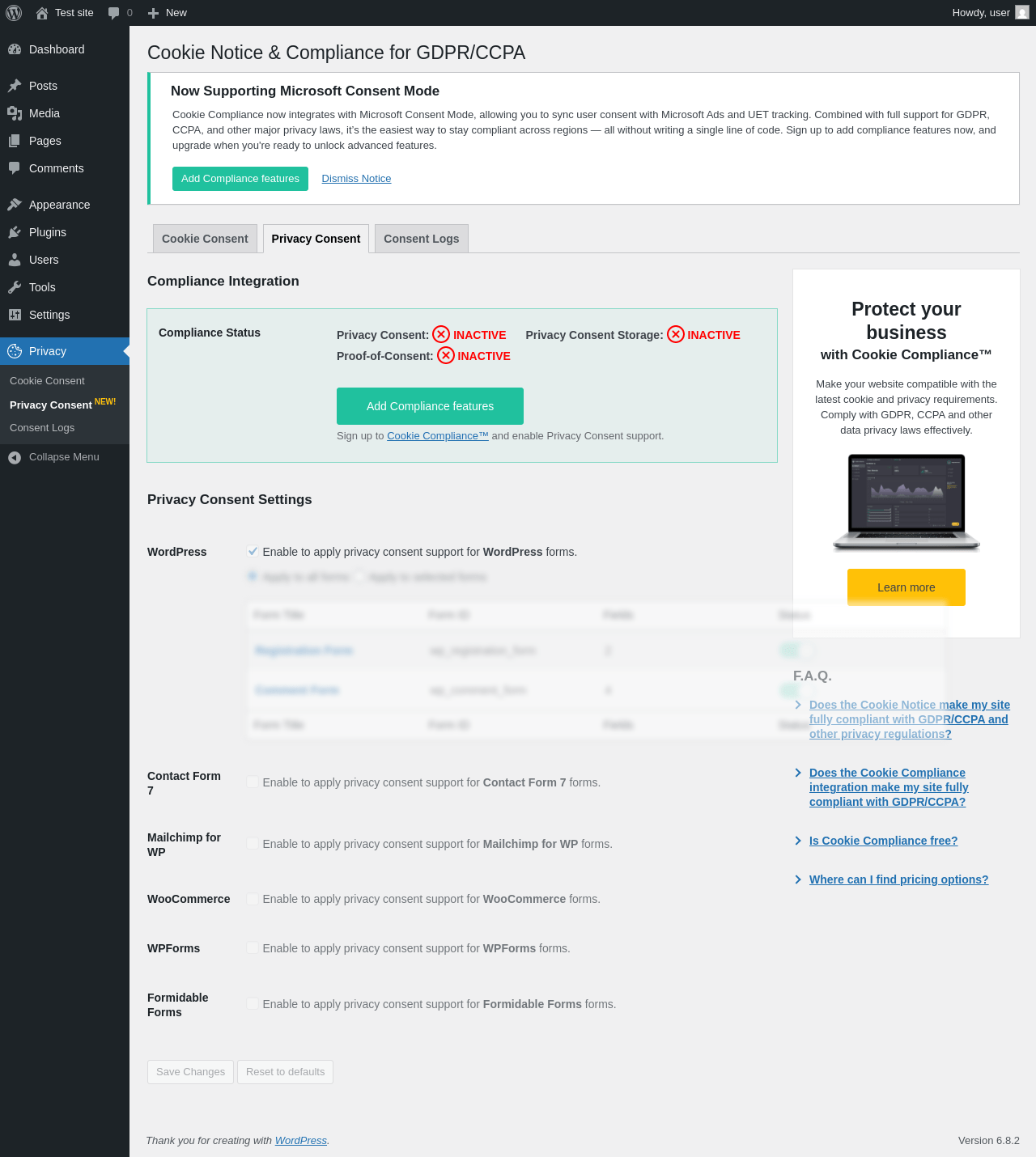Click the Collapse Menu arrow icon
Viewport: 1036px width, 1157px height.
(15, 457)
